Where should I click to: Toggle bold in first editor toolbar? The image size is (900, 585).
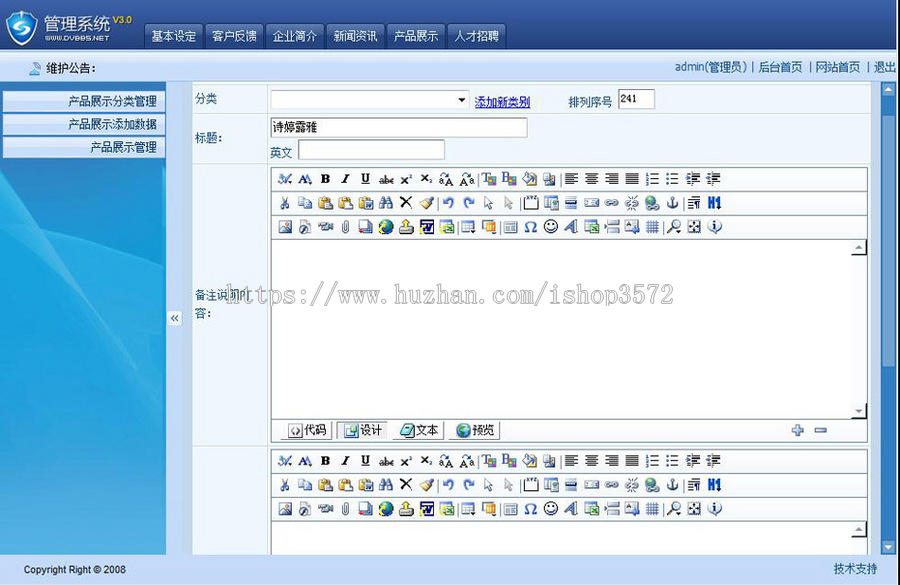[x=325, y=179]
